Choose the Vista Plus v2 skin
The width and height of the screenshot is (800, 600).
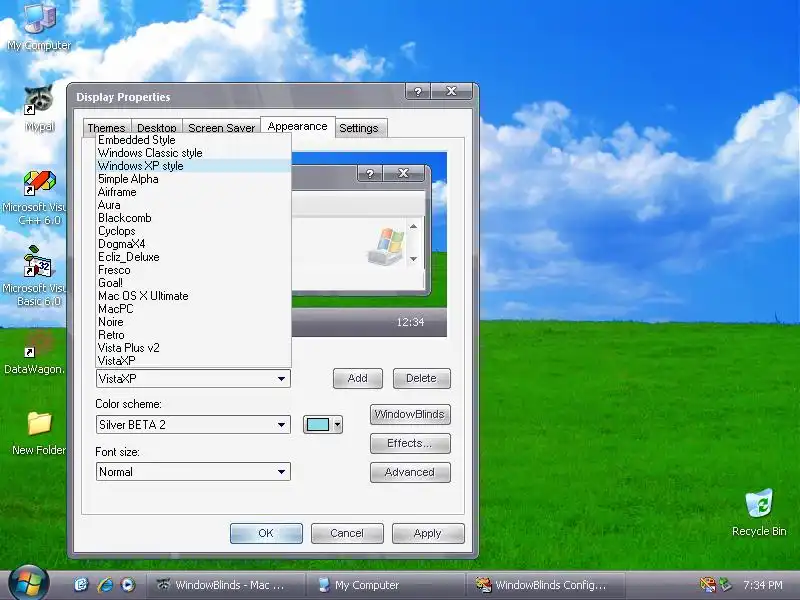coord(193,348)
